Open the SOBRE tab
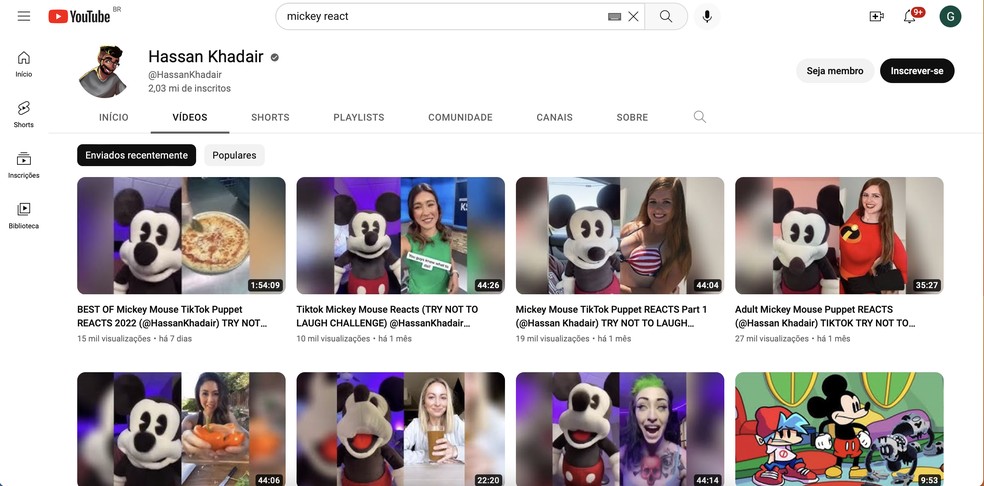The width and height of the screenshot is (984, 486). point(632,117)
